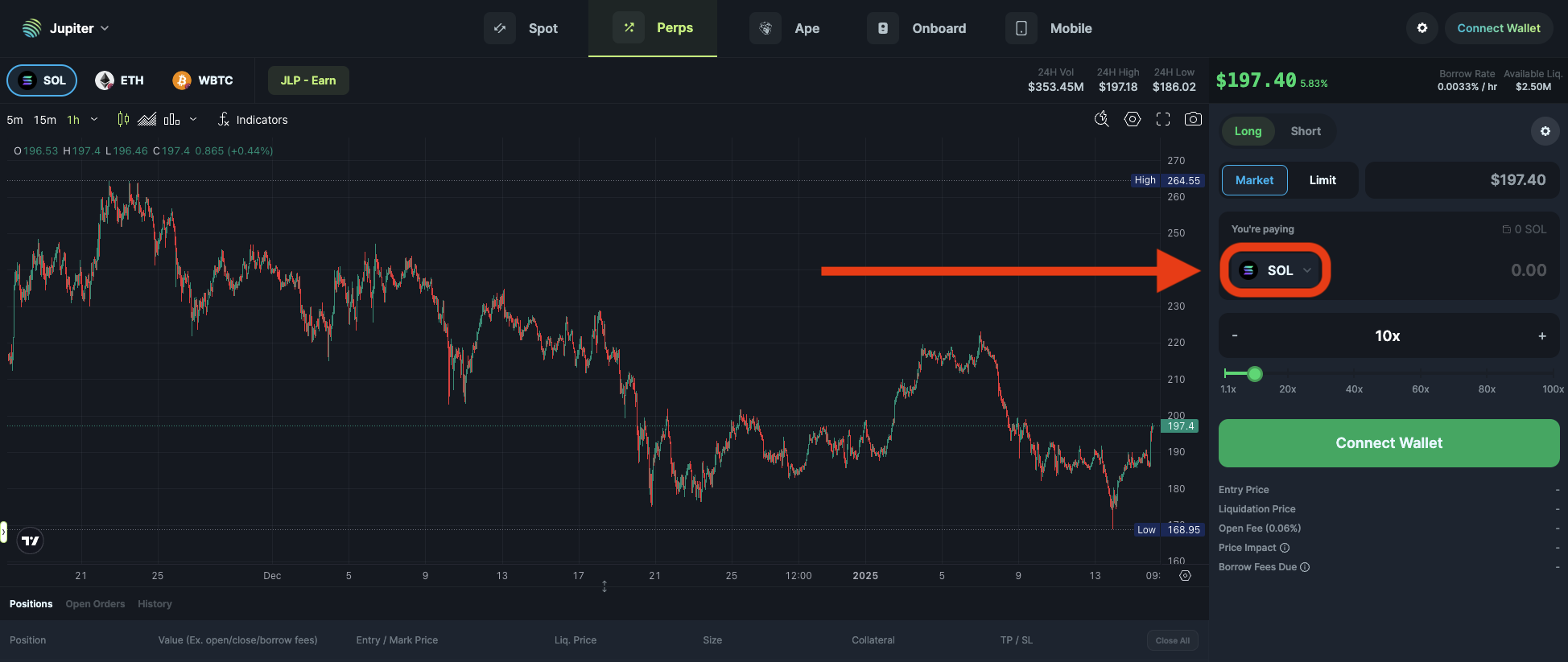Viewport: 1568px width, 662px height.
Task: Expand the timeframe interval dropdown chevron
Action: 94,119
